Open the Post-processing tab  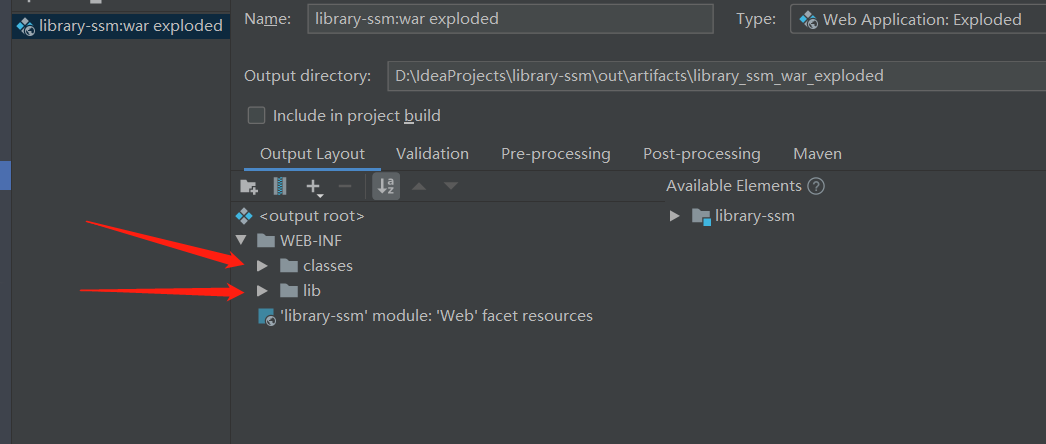[x=702, y=154]
